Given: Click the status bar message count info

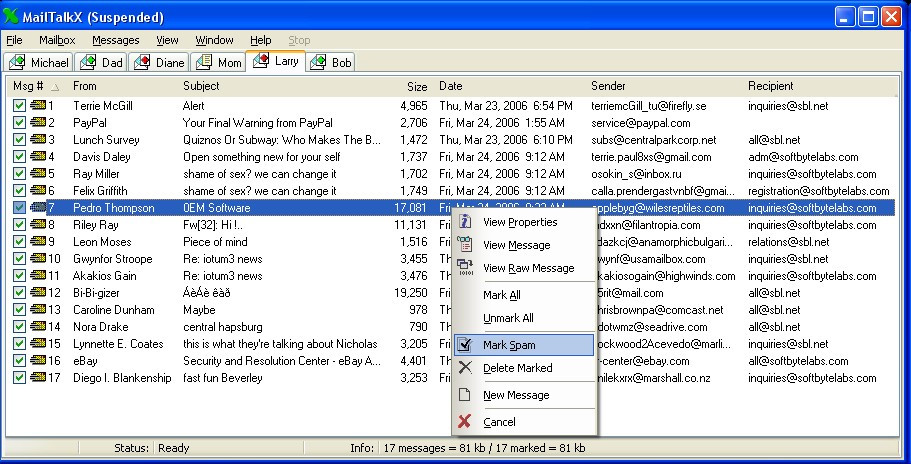Looking at the screenshot, I should 484,448.
